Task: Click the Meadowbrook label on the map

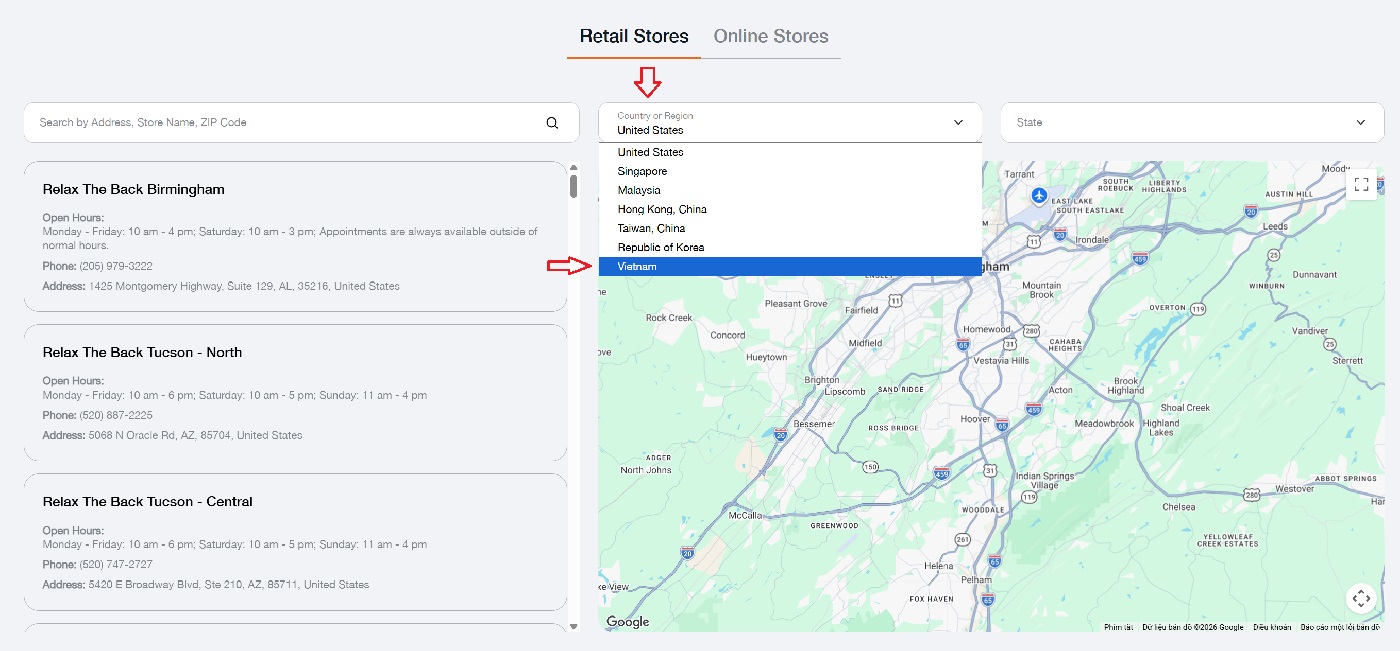Action: pyautogui.click(x=1104, y=424)
